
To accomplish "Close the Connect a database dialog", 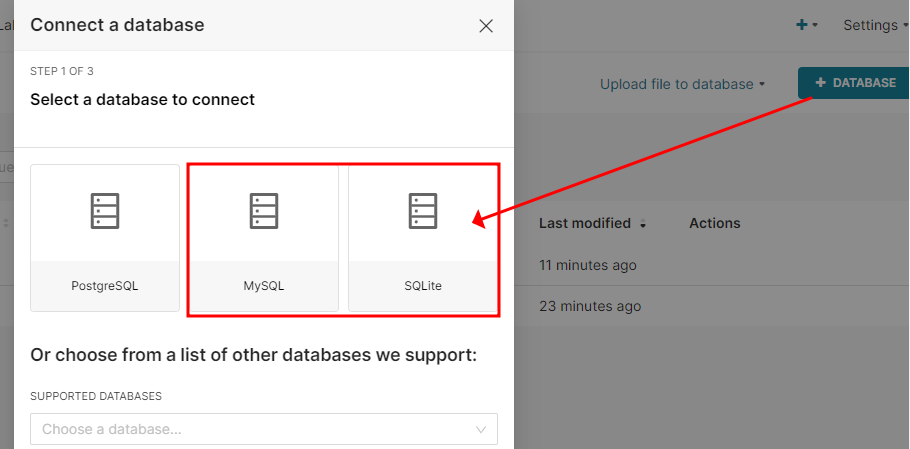I will coord(486,26).
